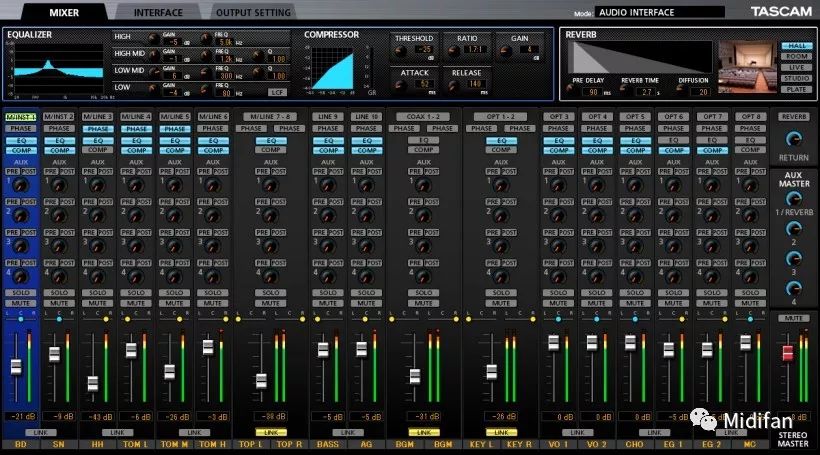Click the BD channel fader handle

point(16,367)
